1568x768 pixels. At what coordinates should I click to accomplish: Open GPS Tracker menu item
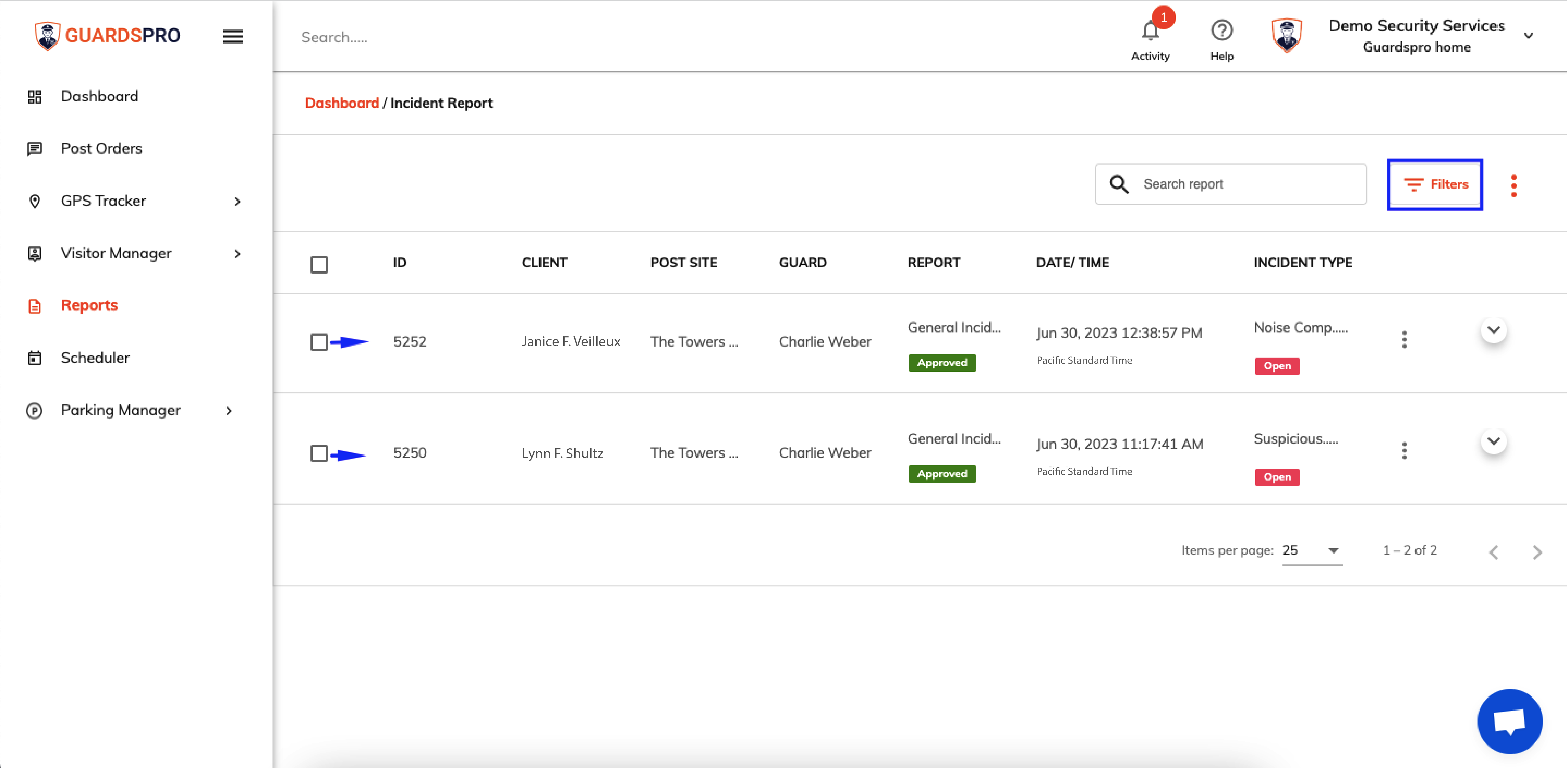coord(104,201)
